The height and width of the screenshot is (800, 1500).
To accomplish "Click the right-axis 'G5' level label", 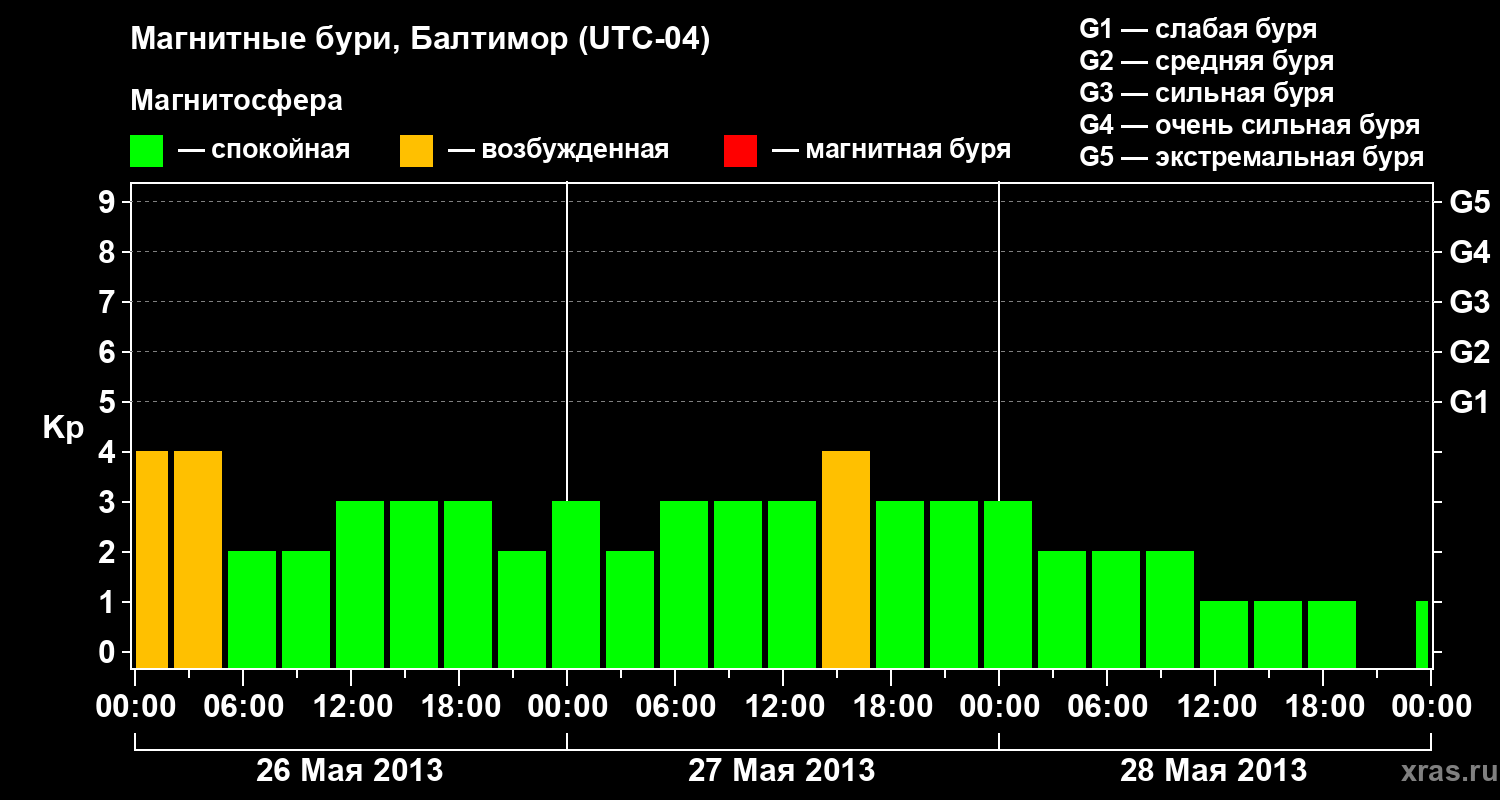I will click(x=1469, y=202).
